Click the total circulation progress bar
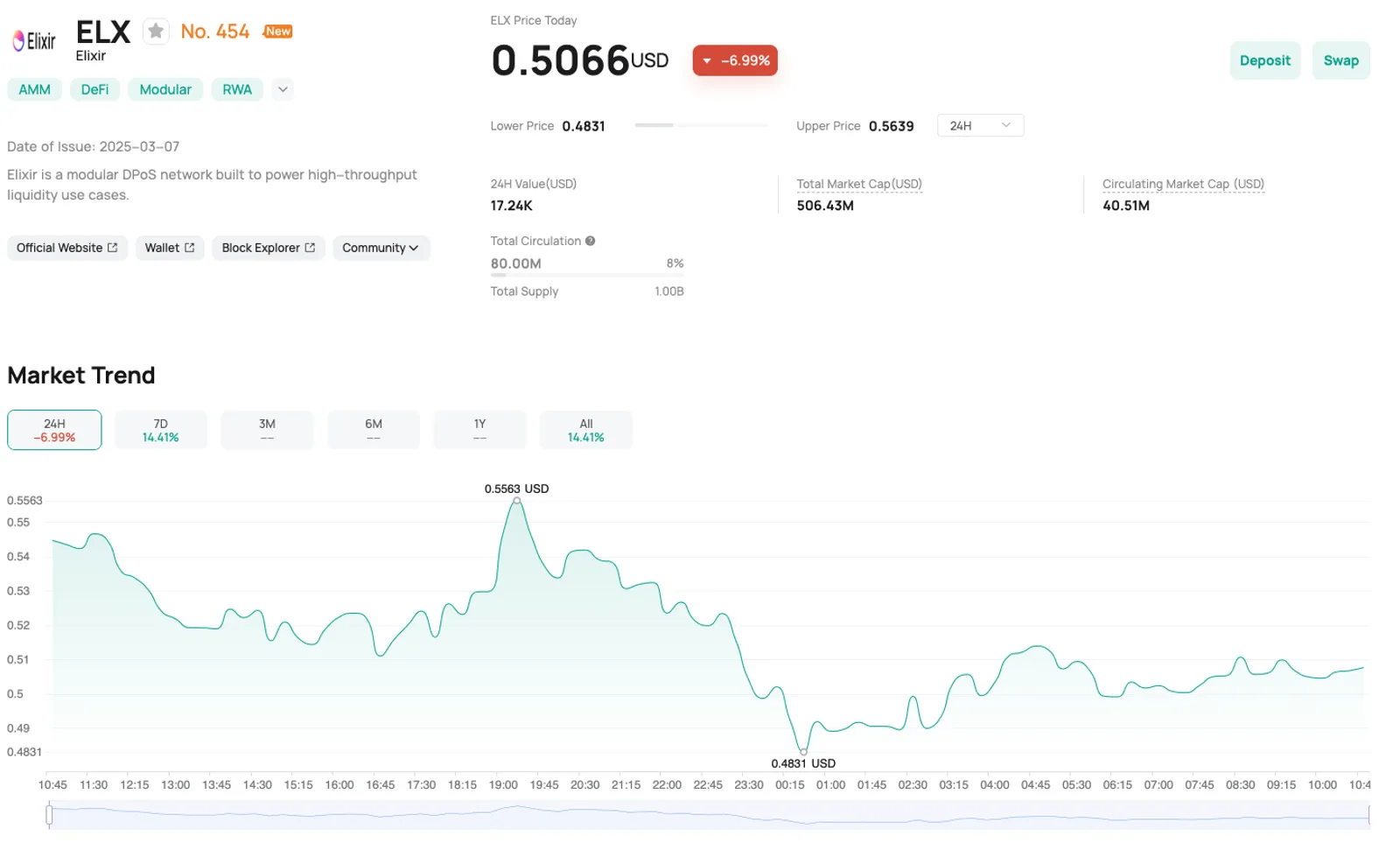 tap(587, 275)
